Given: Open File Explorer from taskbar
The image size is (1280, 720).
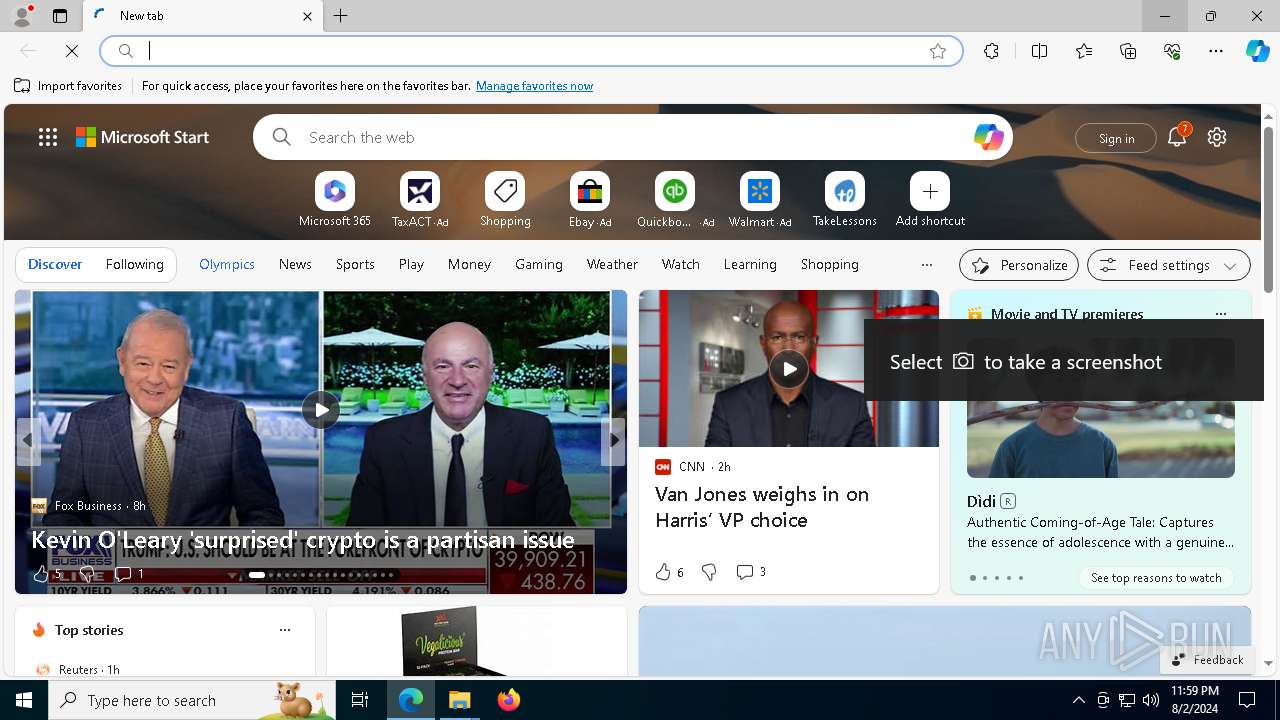Looking at the screenshot, I should pyautogui.click(x=460, y=700).
